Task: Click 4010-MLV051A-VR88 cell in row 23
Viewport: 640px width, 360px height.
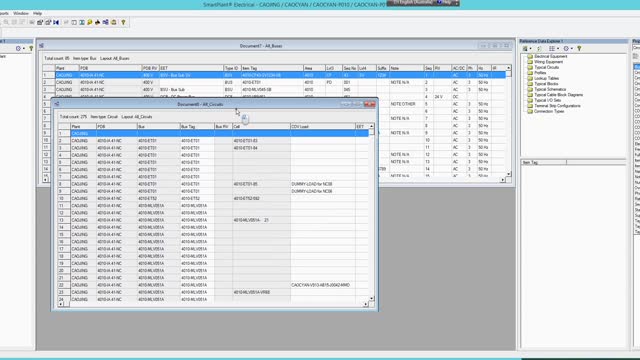Action: click(261, 292)
